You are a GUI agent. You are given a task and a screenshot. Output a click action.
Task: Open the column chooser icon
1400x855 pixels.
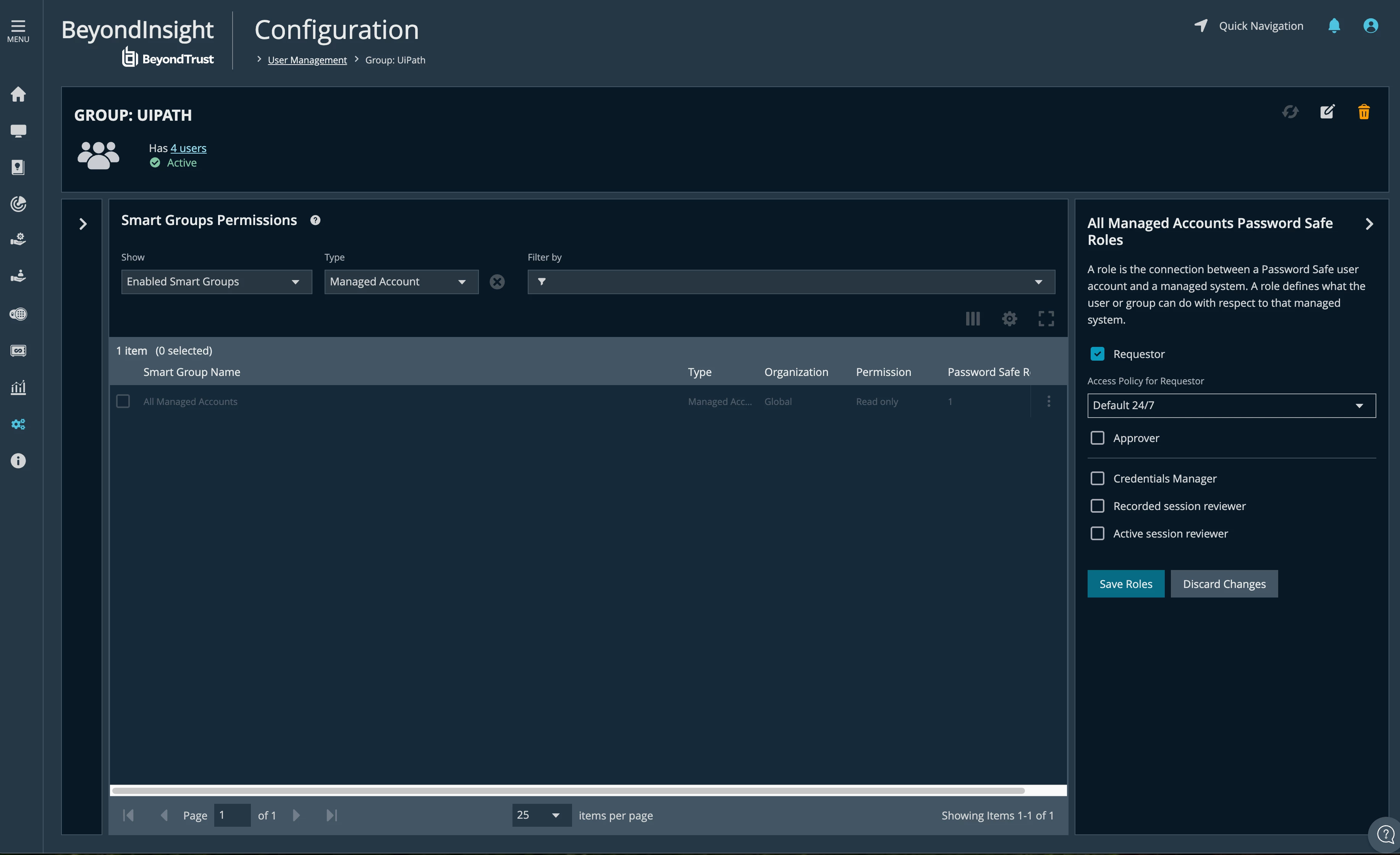[973, 318]
